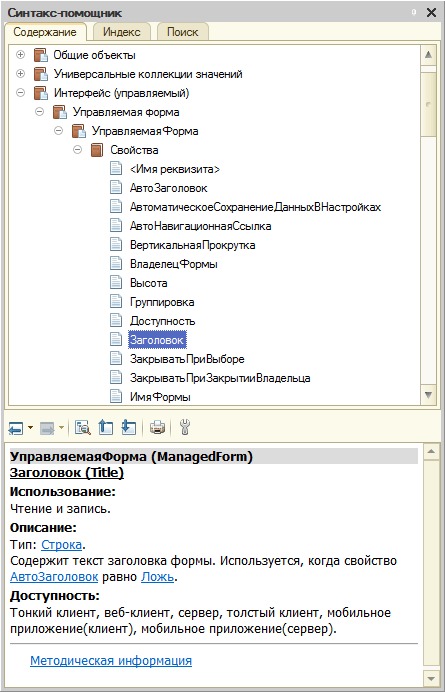Click the previous topic up-arrow icon
The width and height of the screenshot is (445, 692).
point(106,427)
